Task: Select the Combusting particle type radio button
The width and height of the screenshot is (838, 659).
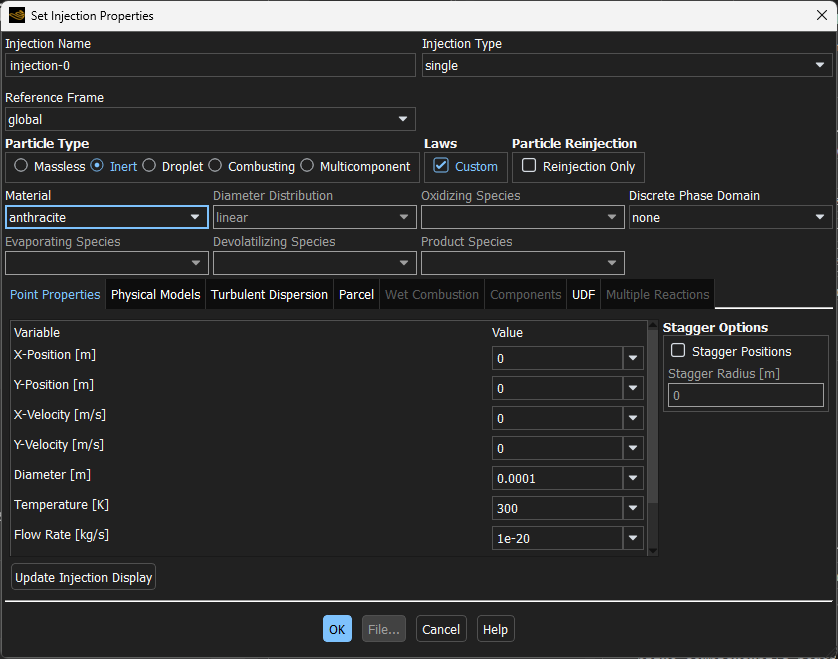Action: click(x=215, y=166)
